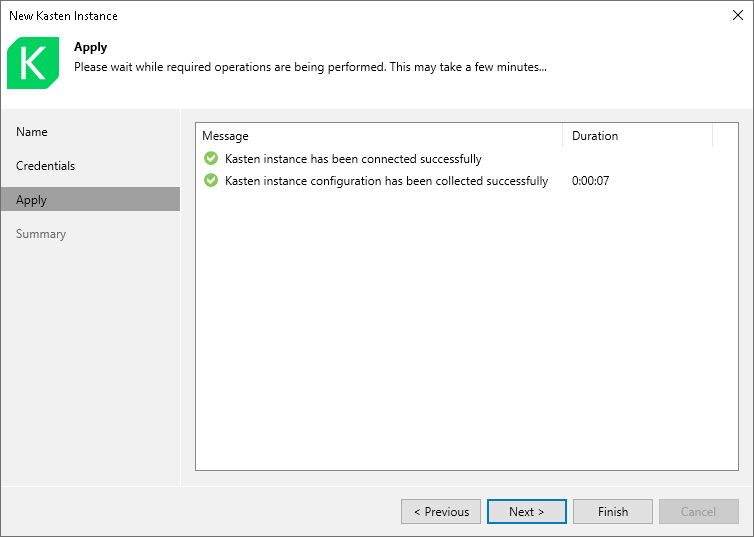Sort by the Duration column header

637,136
